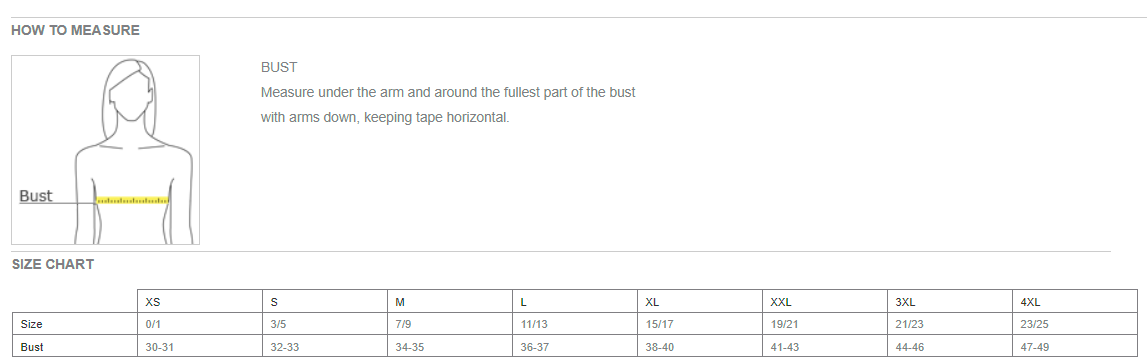Select the XXL column header
This screenshot has width=1147, height=360.
pyautogui.click(x=825, y=301)
